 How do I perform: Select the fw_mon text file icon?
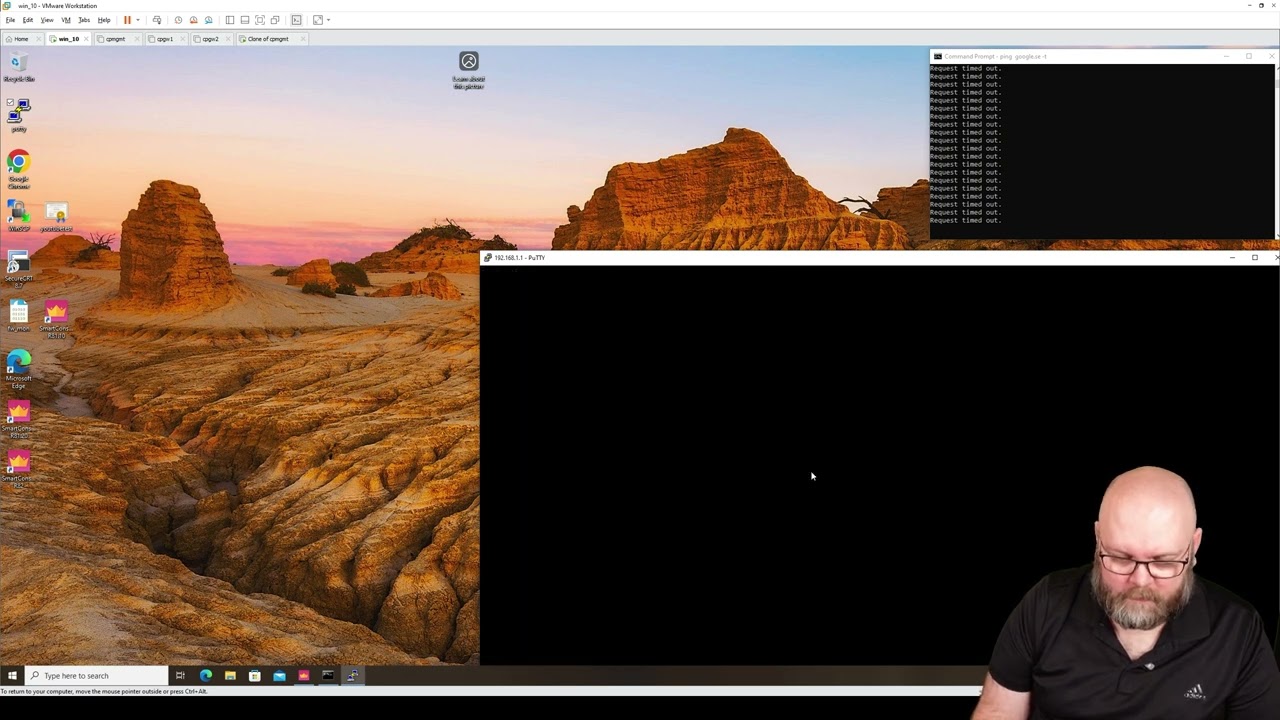click(x=18, y=316)
